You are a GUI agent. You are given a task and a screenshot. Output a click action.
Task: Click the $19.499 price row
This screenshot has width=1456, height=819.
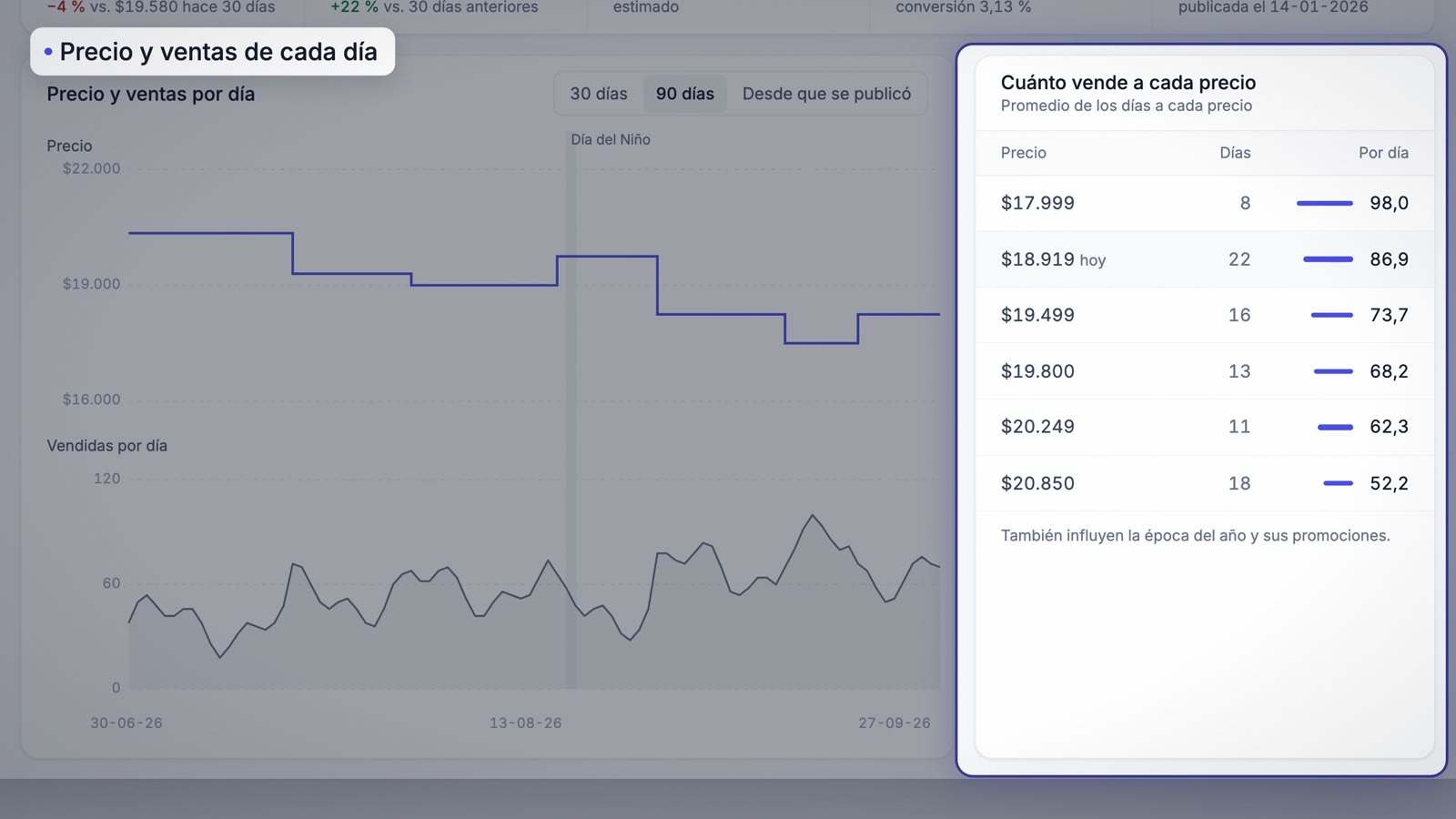(1204, 315)
